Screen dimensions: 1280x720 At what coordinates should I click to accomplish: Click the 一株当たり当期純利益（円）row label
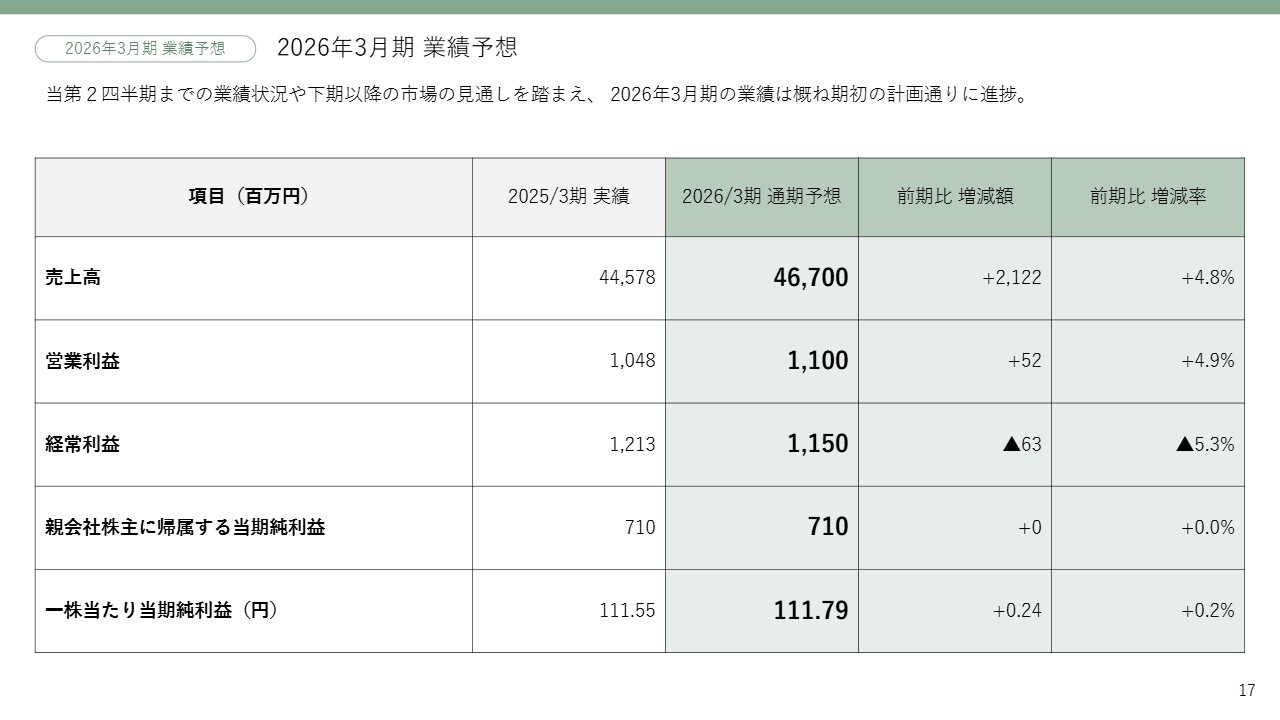tap(161, 610)
